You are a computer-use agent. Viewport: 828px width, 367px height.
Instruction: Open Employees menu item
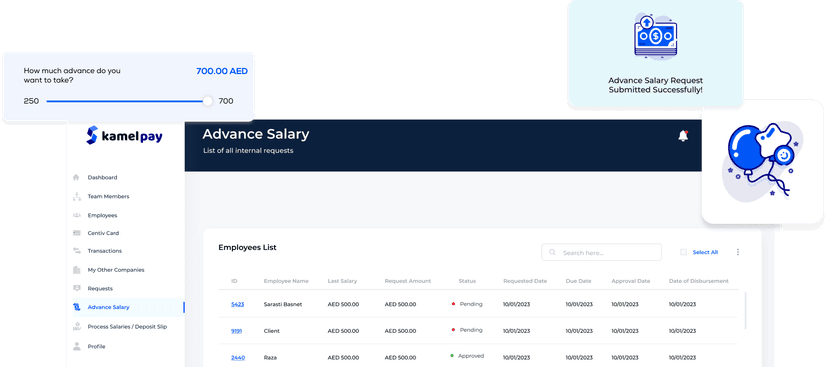pyautogui.click(x=102, y=215)
